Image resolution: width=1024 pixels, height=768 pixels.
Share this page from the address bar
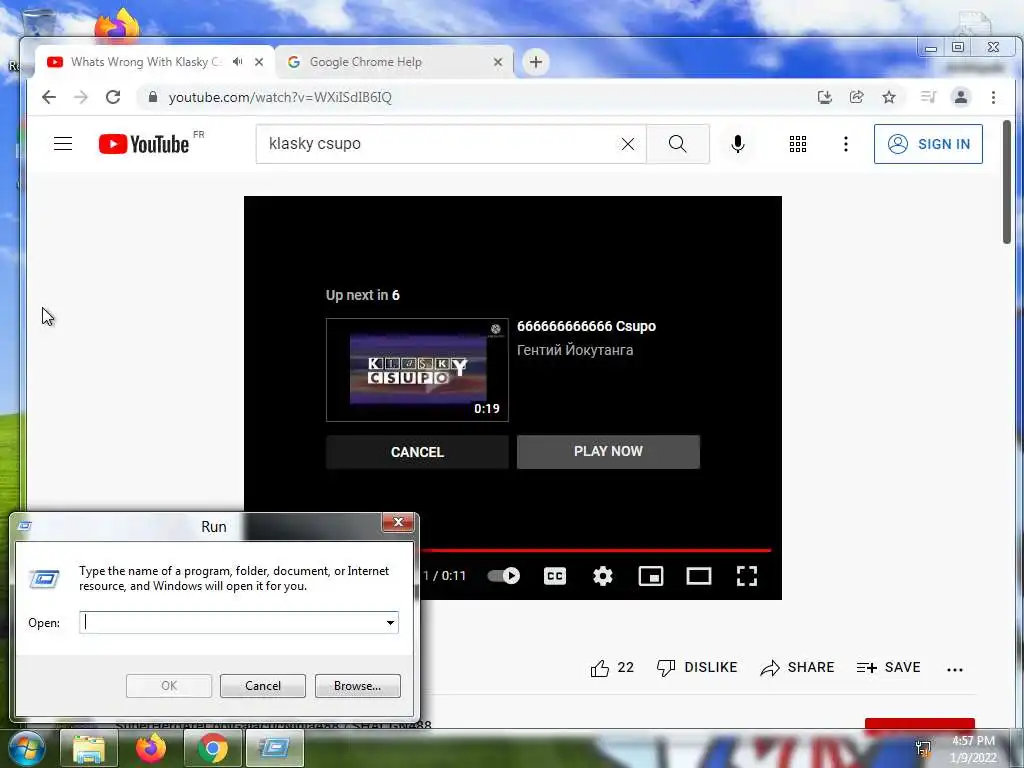857,97
